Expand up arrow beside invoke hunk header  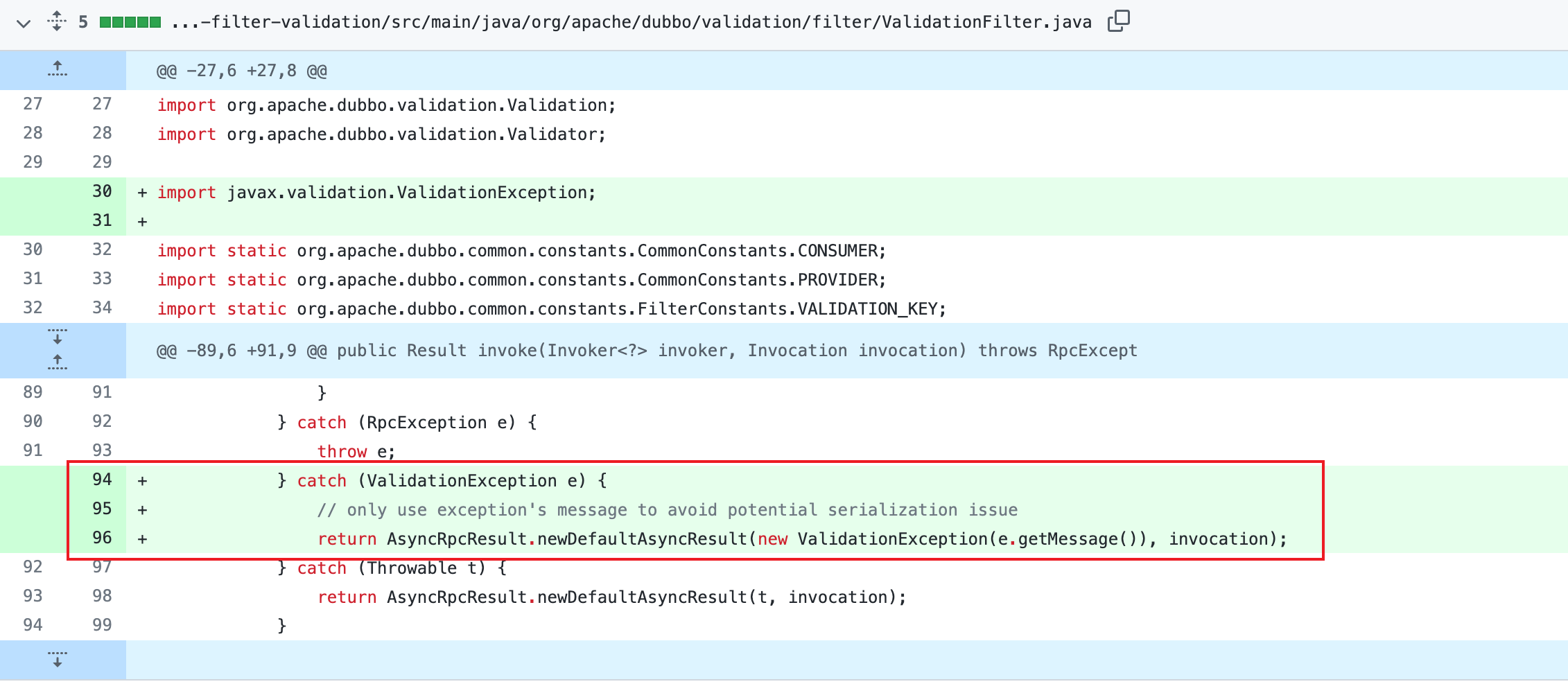[58, 362]
